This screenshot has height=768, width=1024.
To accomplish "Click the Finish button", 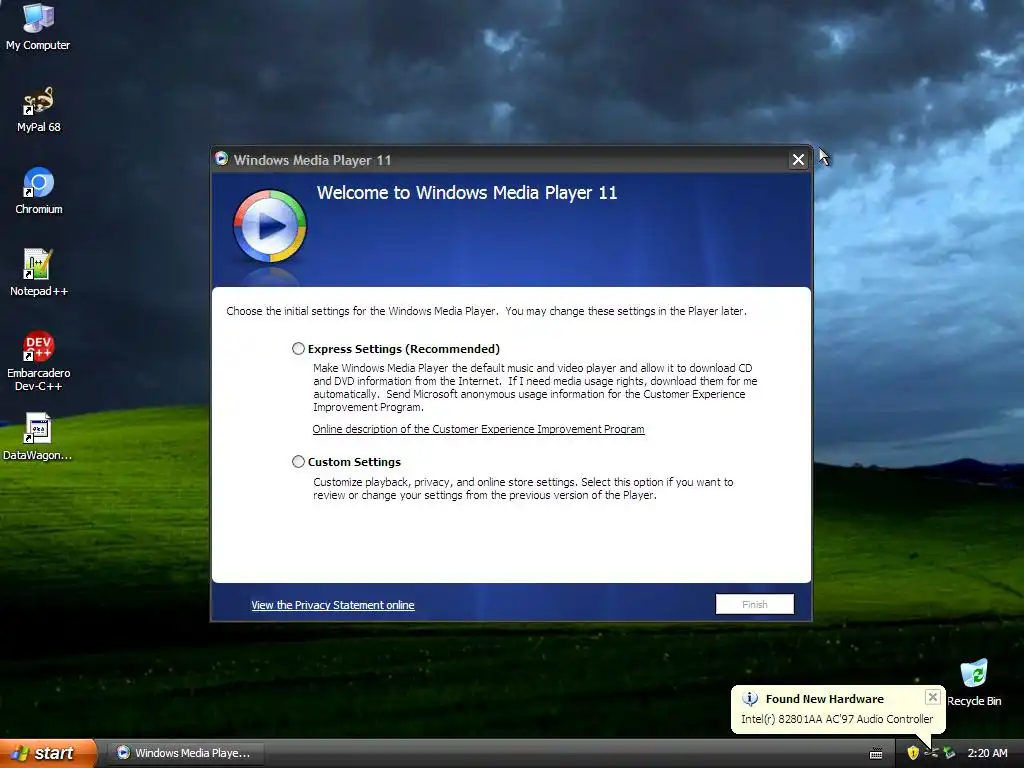I will [x=754, y=604].
